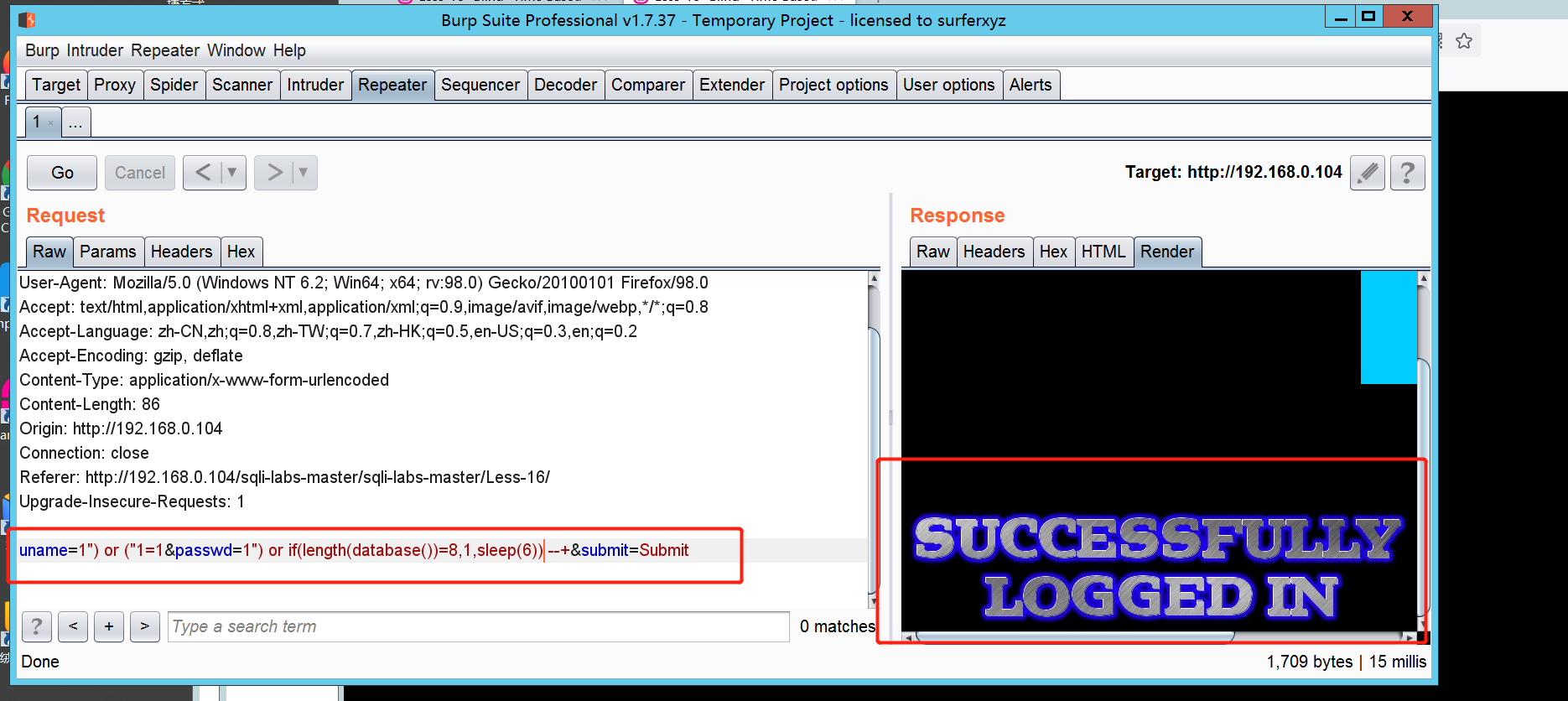Expand the back history dropdown arrow

tap(232, 173)
